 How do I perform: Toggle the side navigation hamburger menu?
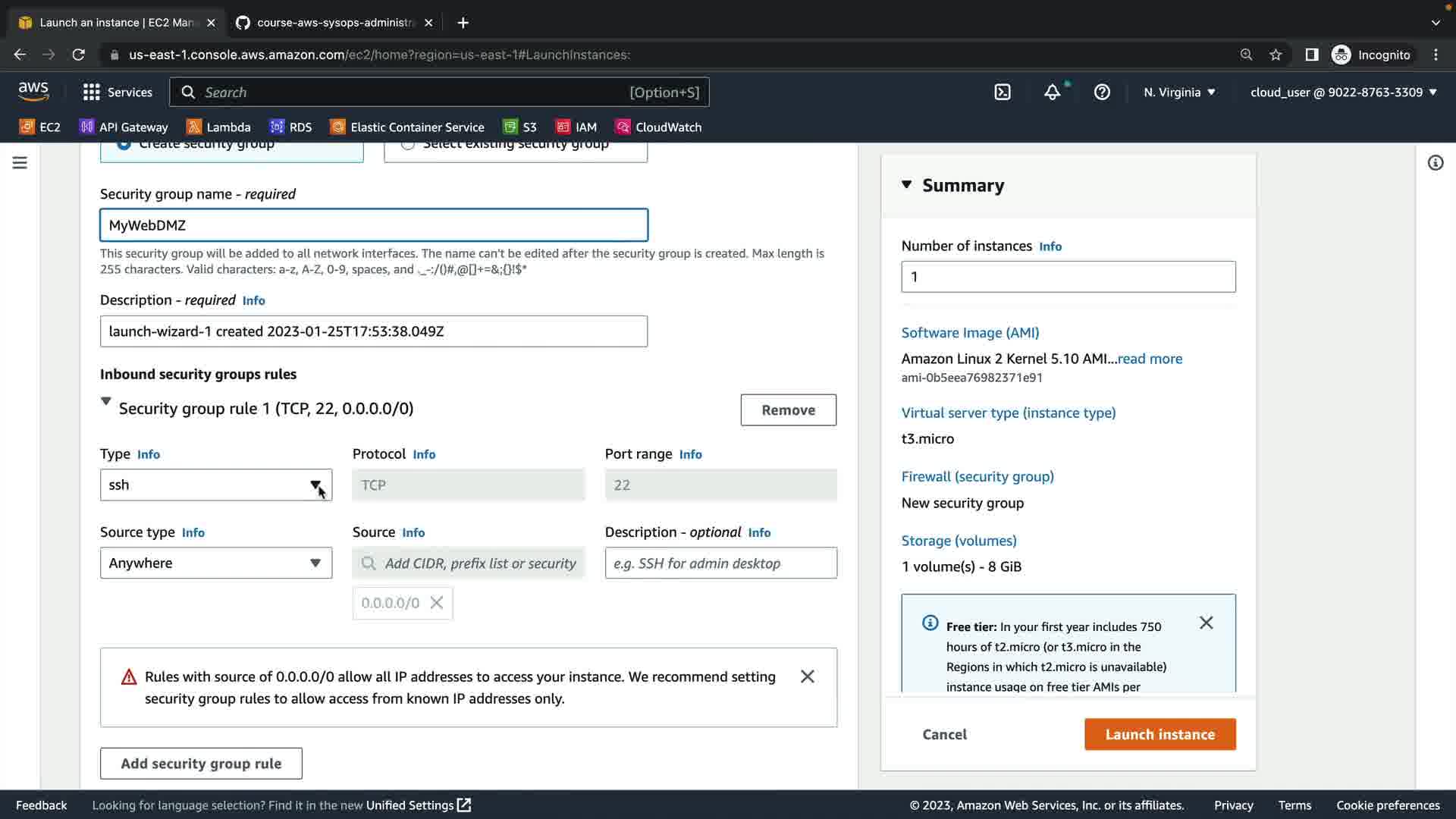[20, 163]
